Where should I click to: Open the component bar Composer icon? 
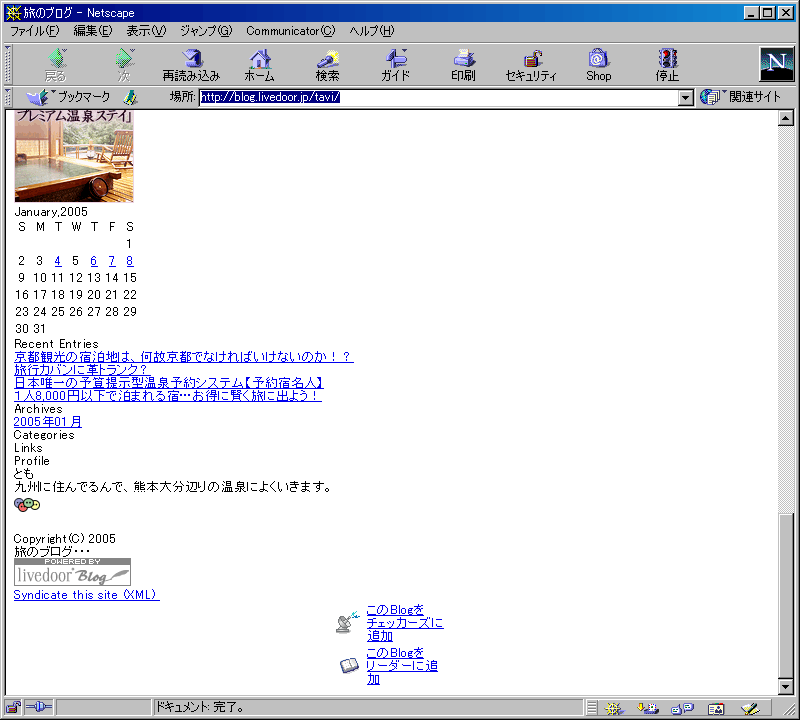click(x=750, y=708)
